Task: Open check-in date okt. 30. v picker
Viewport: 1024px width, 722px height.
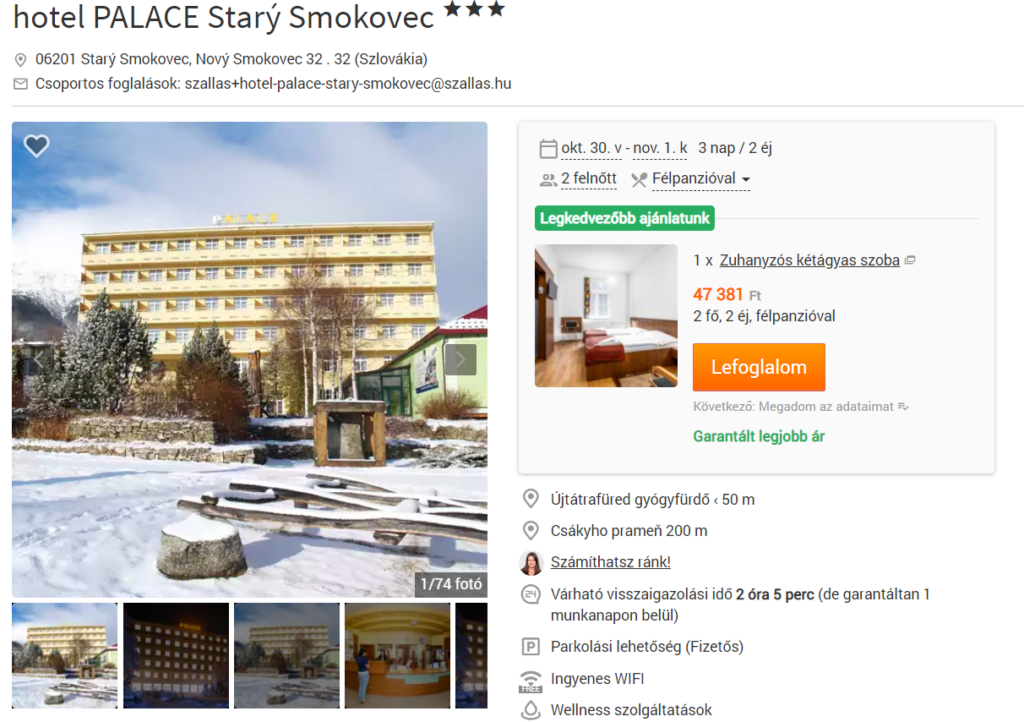Action: (592, 148)
